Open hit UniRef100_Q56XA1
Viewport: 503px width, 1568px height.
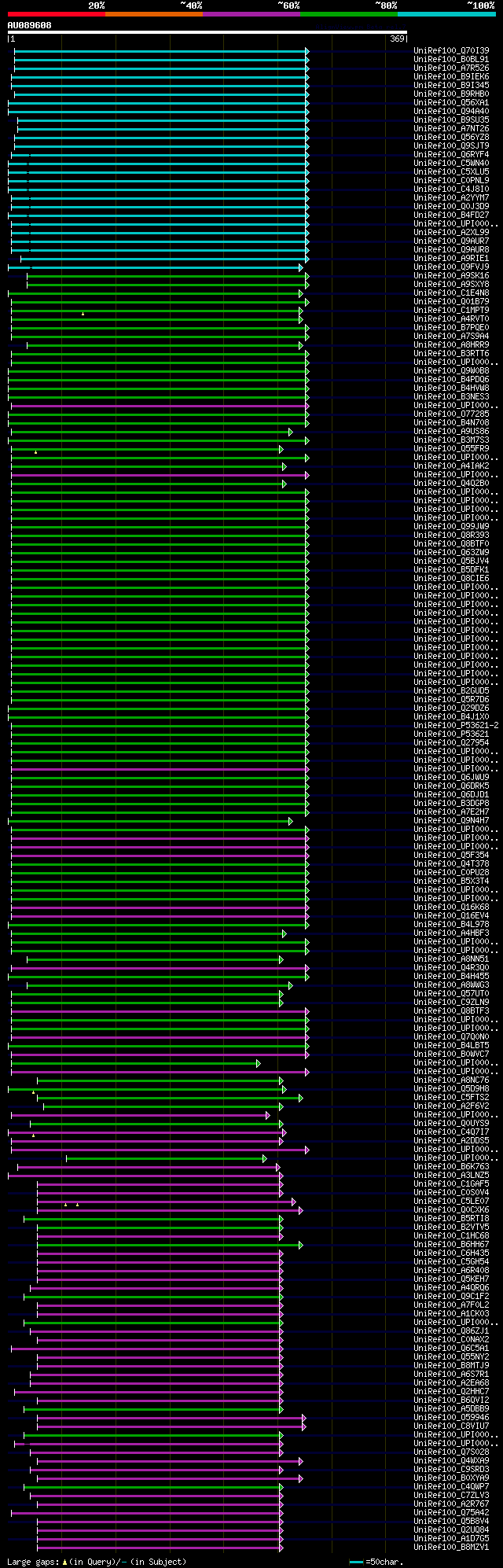[x=451, y=102]
